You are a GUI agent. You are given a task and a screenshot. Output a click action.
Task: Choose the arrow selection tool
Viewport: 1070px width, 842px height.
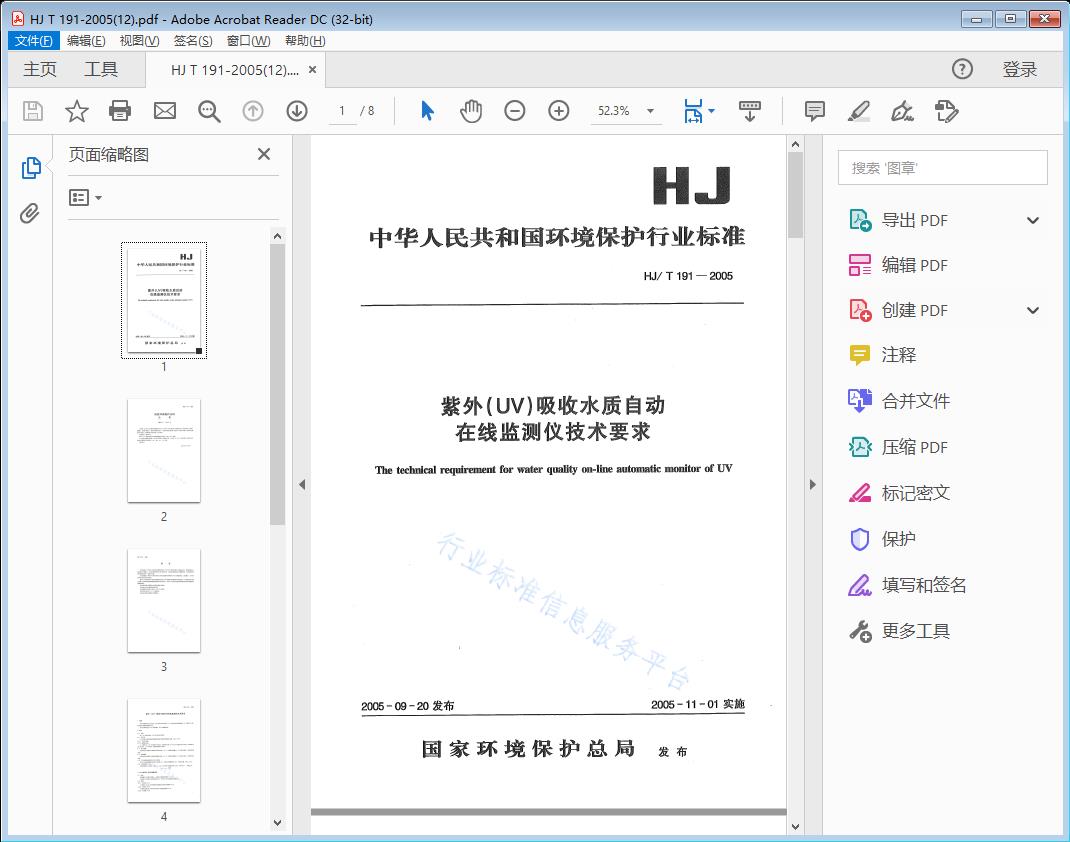427,111
